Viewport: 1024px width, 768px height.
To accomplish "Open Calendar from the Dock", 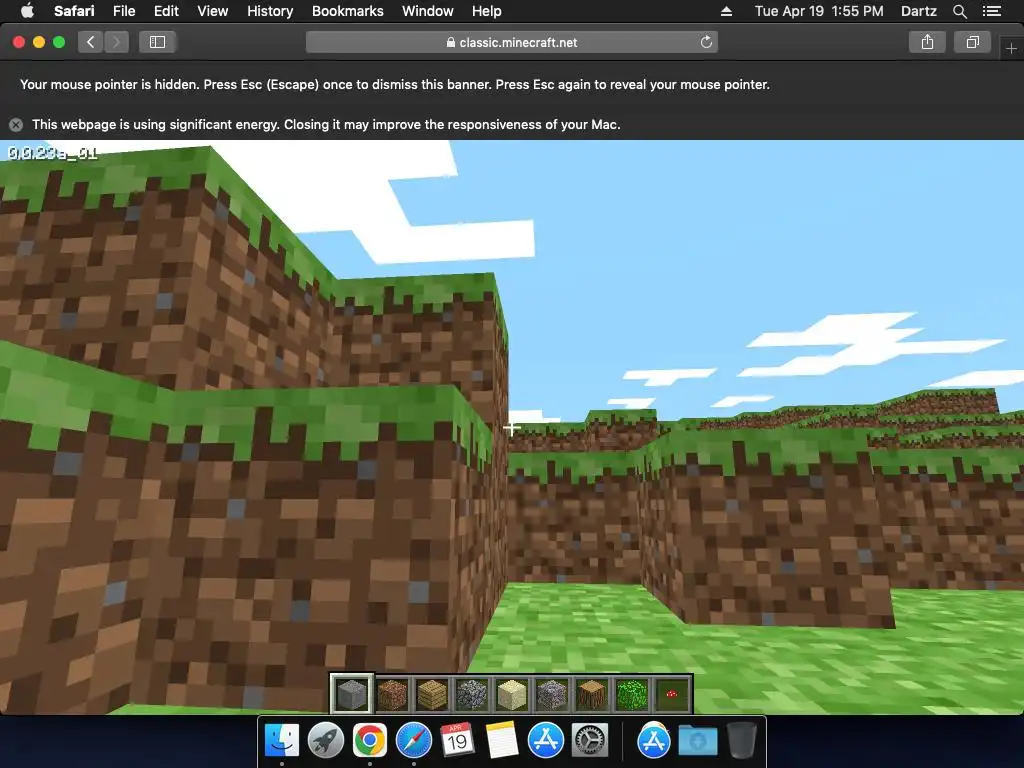I will 457,741.
